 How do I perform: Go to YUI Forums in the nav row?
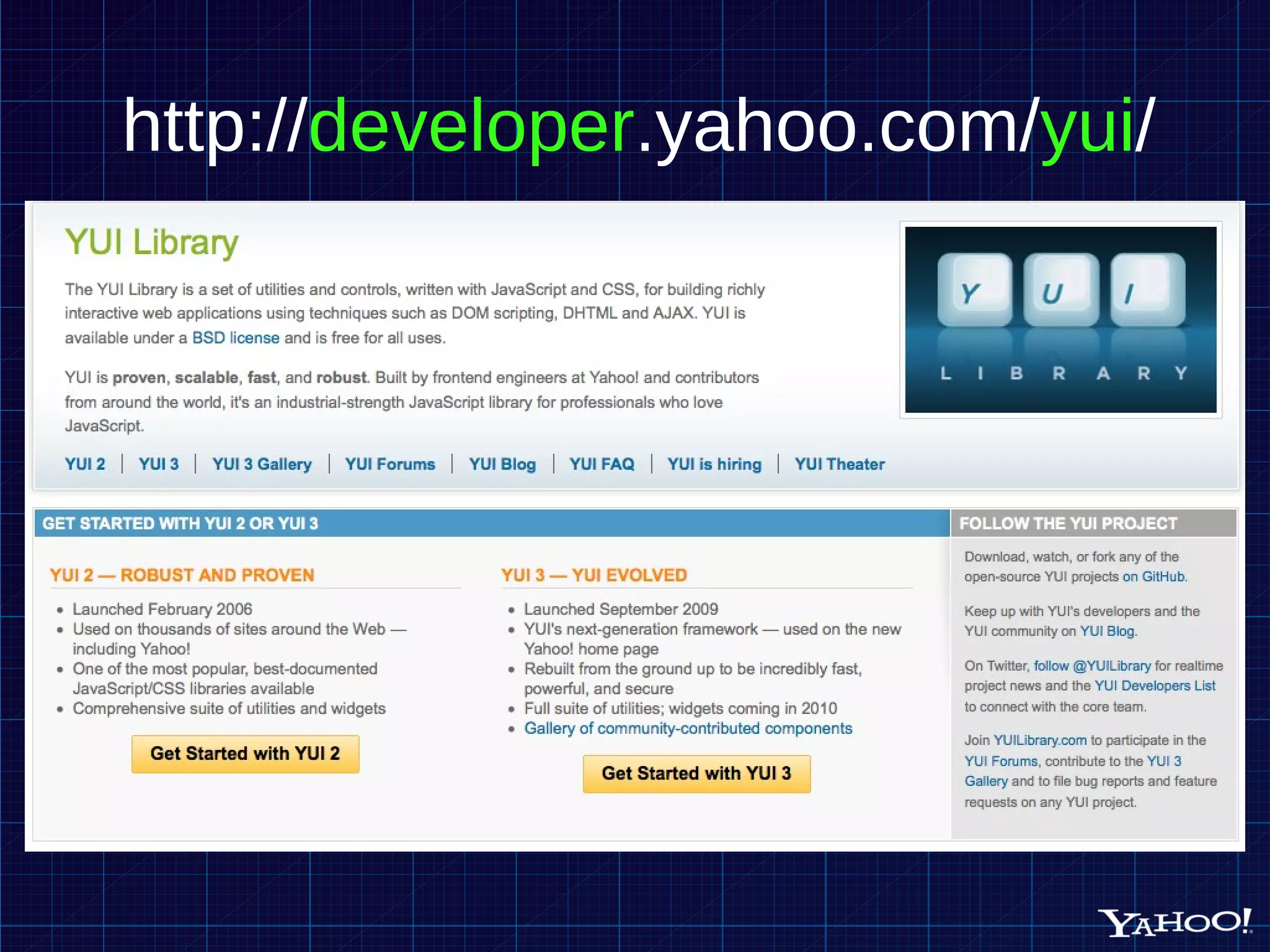coord(390,464)
